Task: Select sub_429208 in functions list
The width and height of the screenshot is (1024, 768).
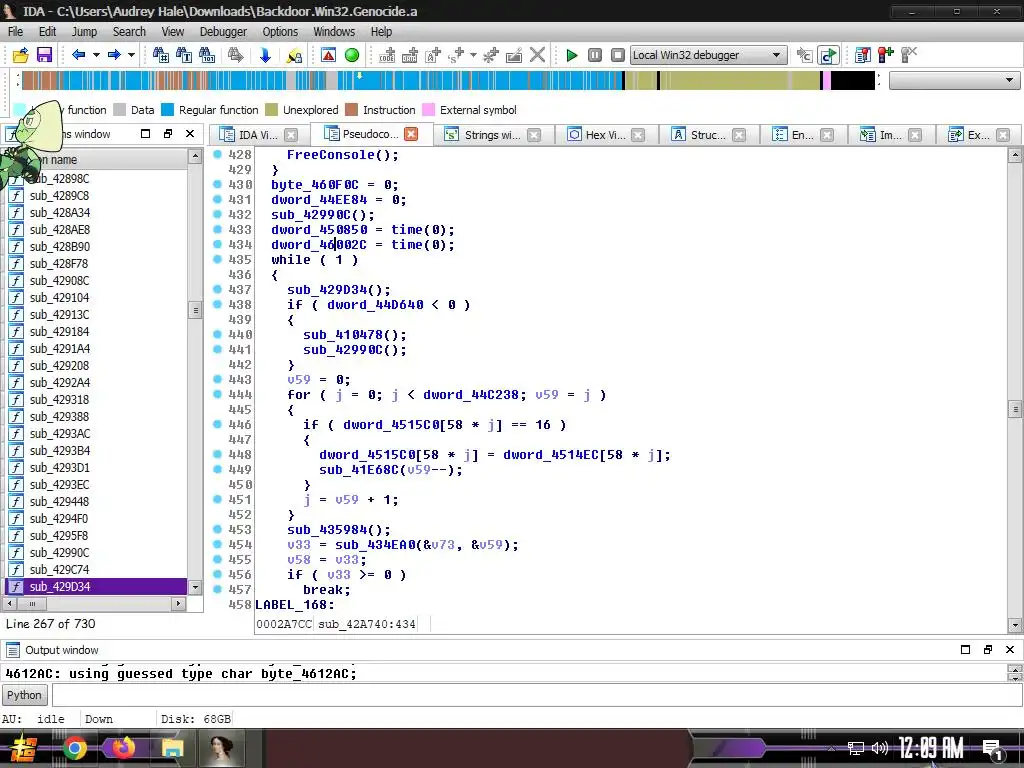Action: pyautogui.click(x=97, y=366)
